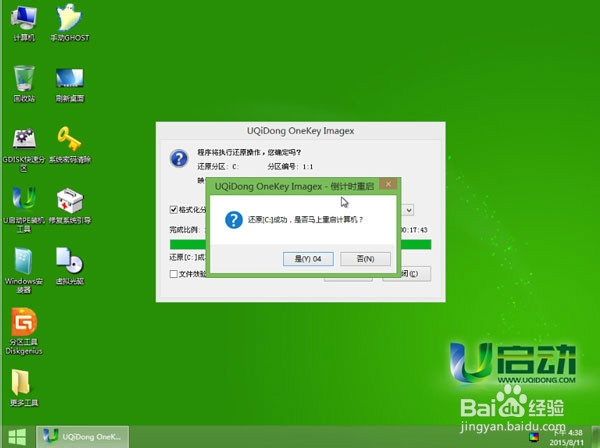Click the blue question mark in restart dialog
This screenshot has height=448, width=600.
[234, 220]
